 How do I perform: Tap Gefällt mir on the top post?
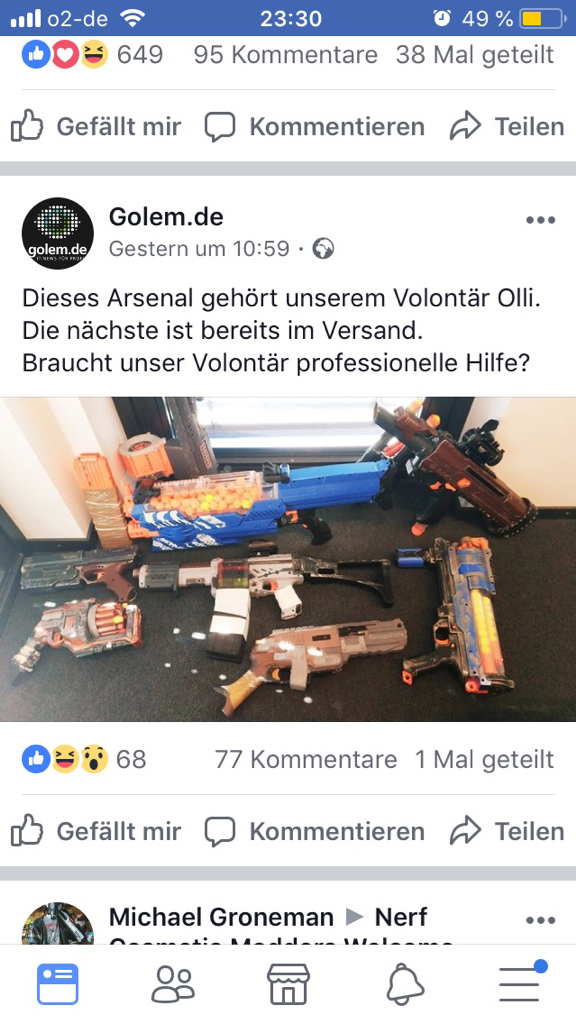(96, 126)
